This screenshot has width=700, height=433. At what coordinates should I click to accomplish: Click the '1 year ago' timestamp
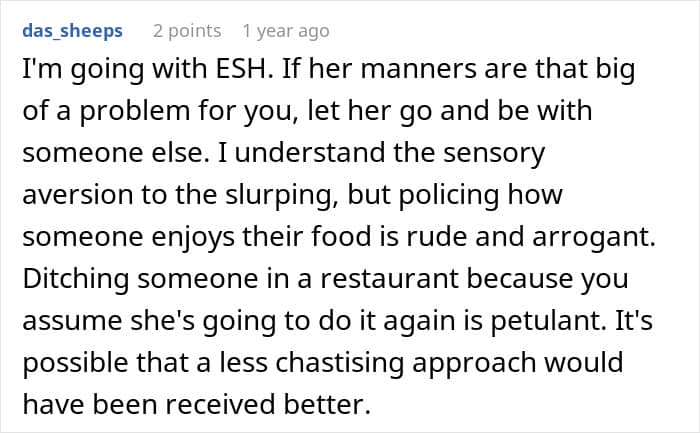286,31
